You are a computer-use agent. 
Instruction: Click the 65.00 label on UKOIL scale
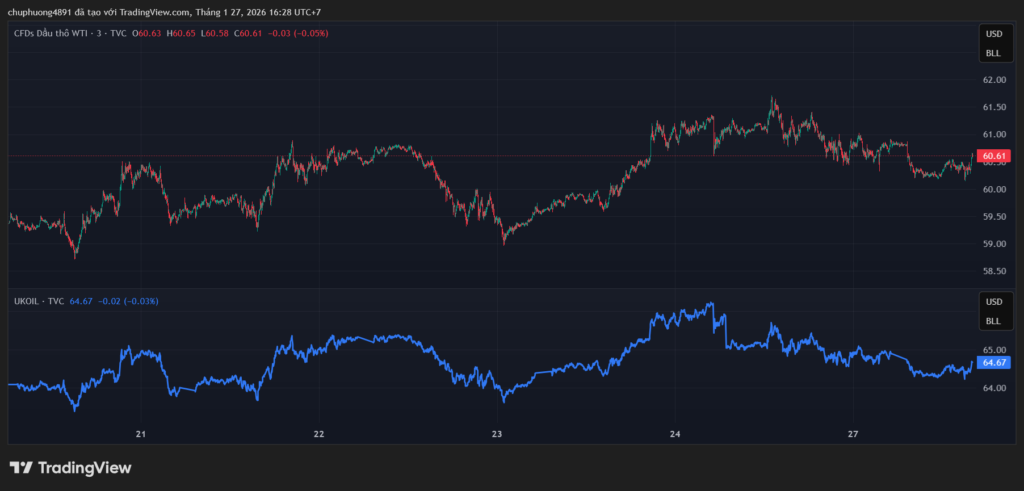[x=993, y=350]
